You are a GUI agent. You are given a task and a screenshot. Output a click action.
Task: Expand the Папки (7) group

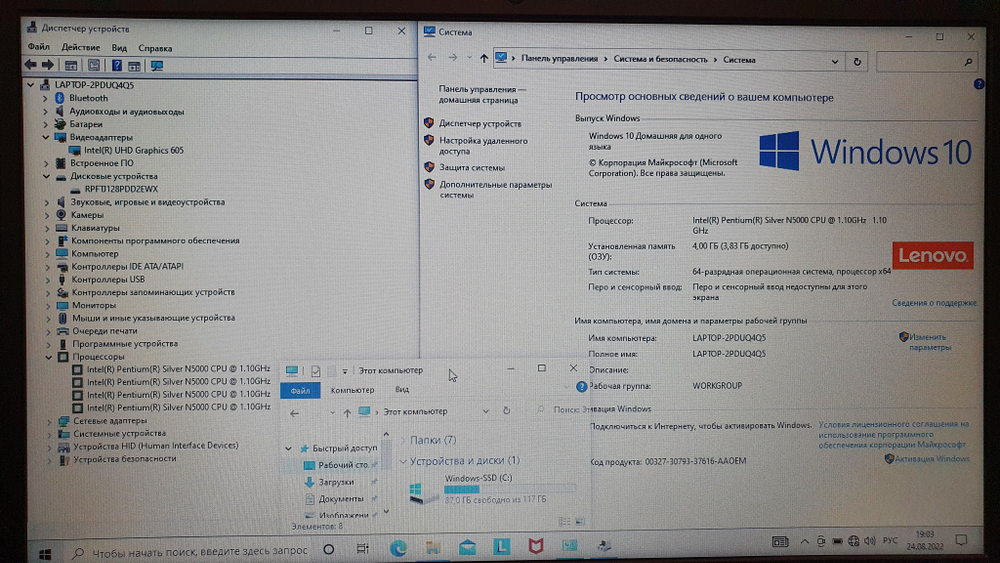point(402,440)
